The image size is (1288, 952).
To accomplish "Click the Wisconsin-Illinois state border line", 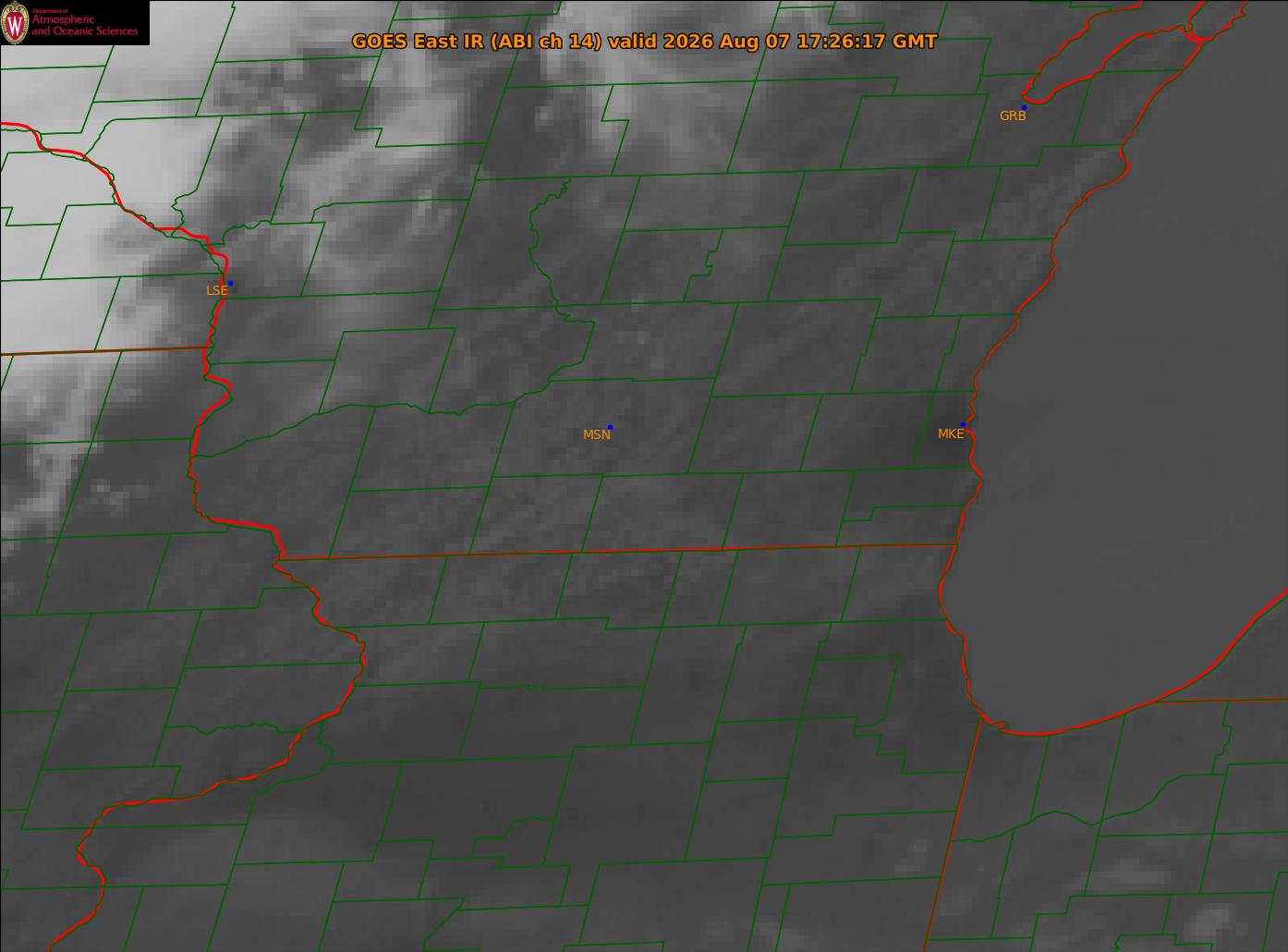I will [617, 552].
